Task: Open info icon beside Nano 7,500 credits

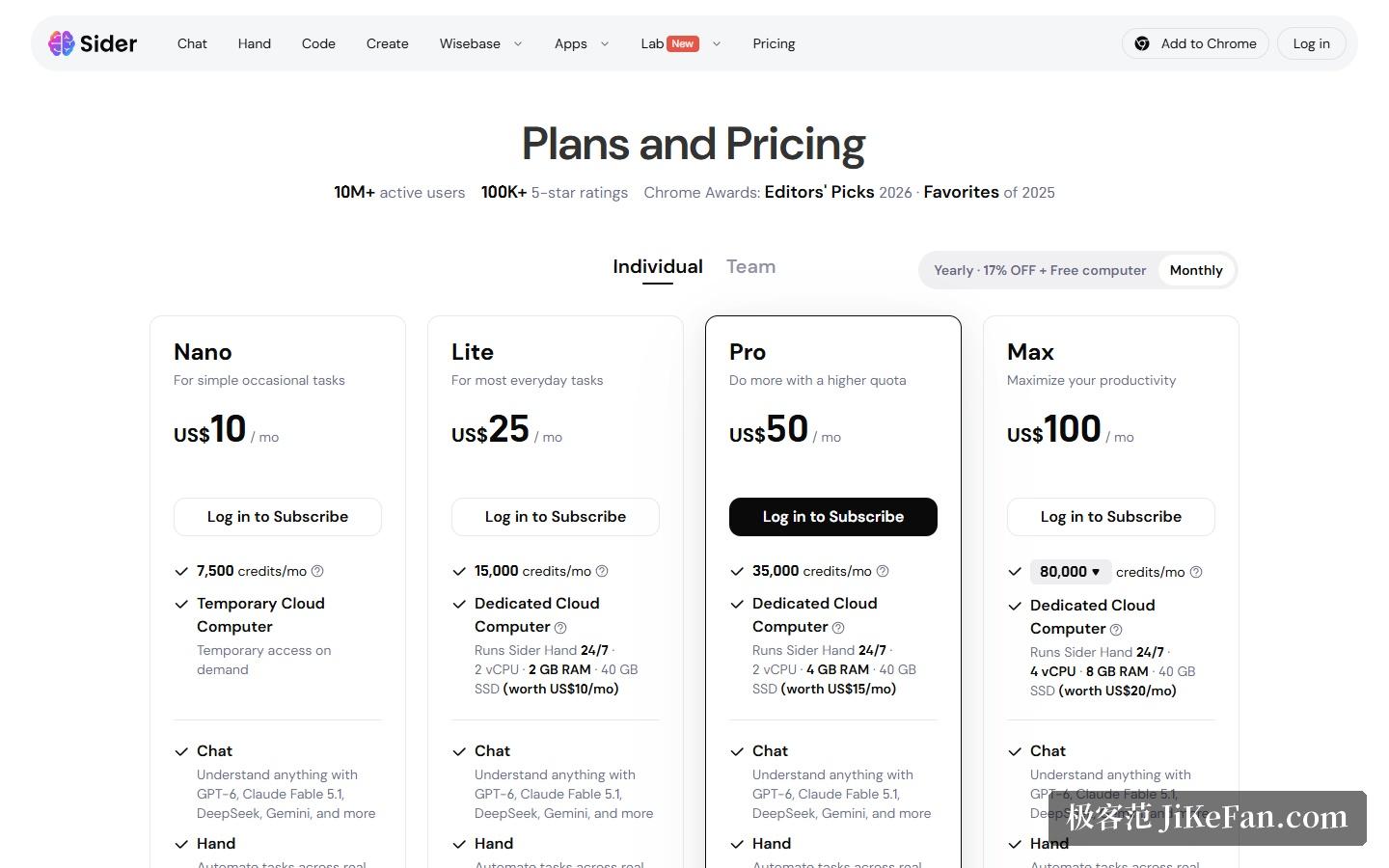Action: pos(317,571)
